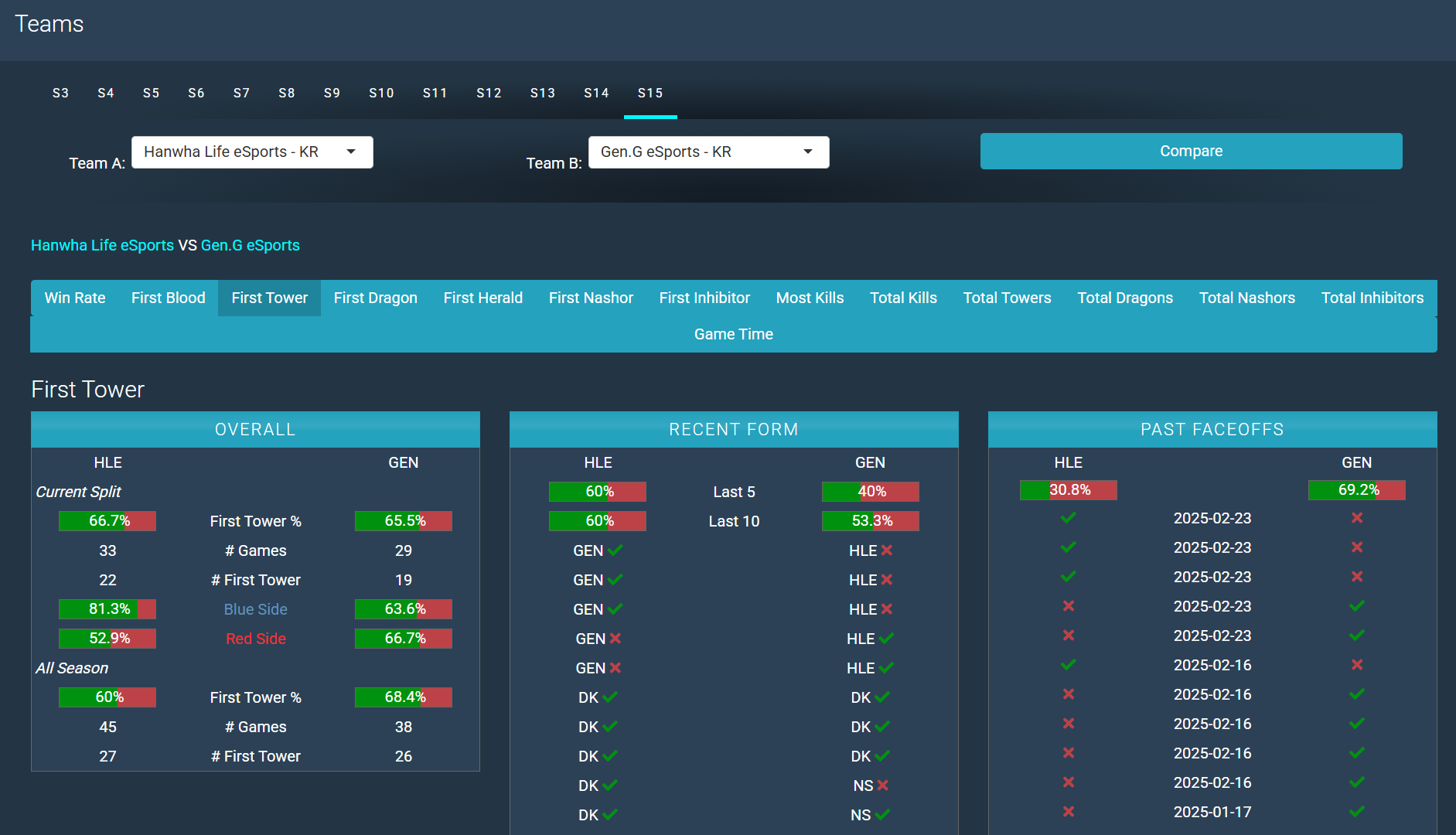Click GEN blue side 63.6% bar
The image size is (1456, 835).
point(404,609)
